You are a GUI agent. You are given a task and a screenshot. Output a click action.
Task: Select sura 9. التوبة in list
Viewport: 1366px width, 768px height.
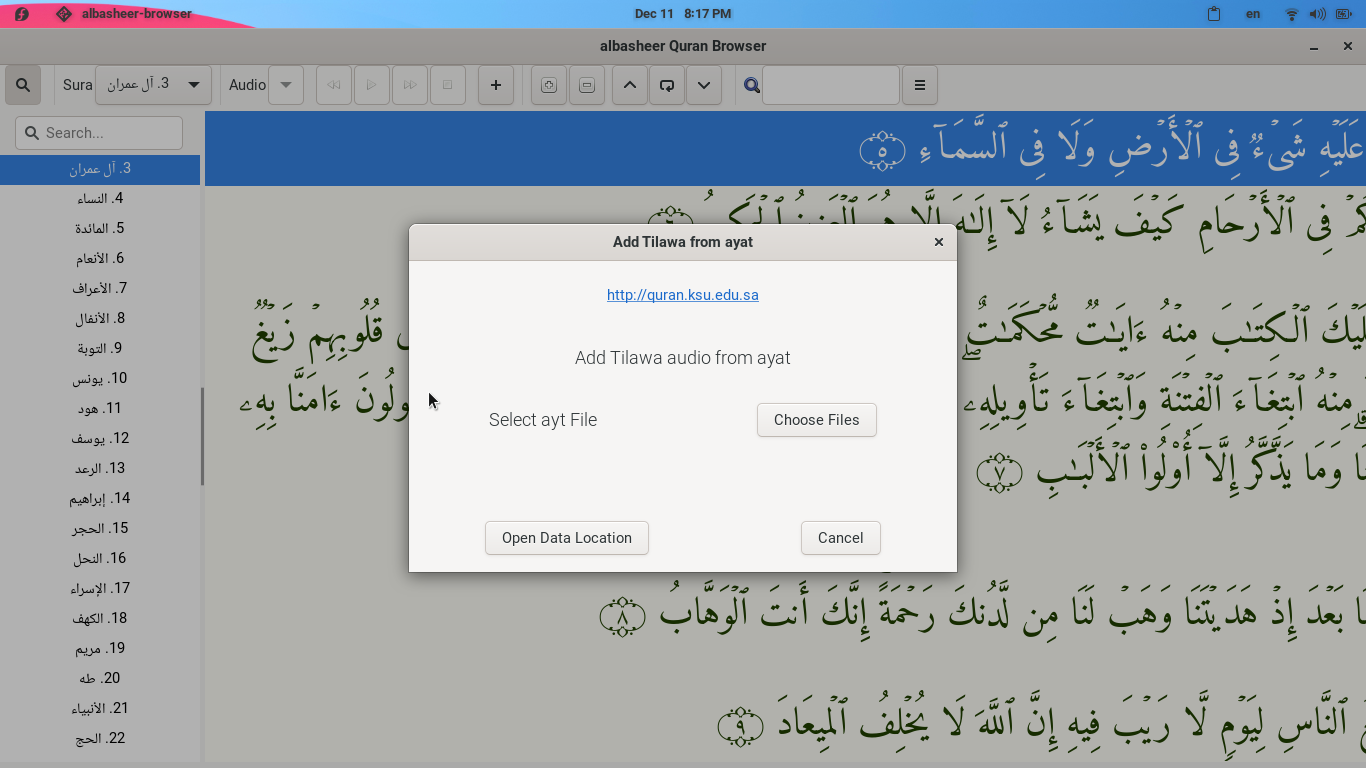[100, 349]
